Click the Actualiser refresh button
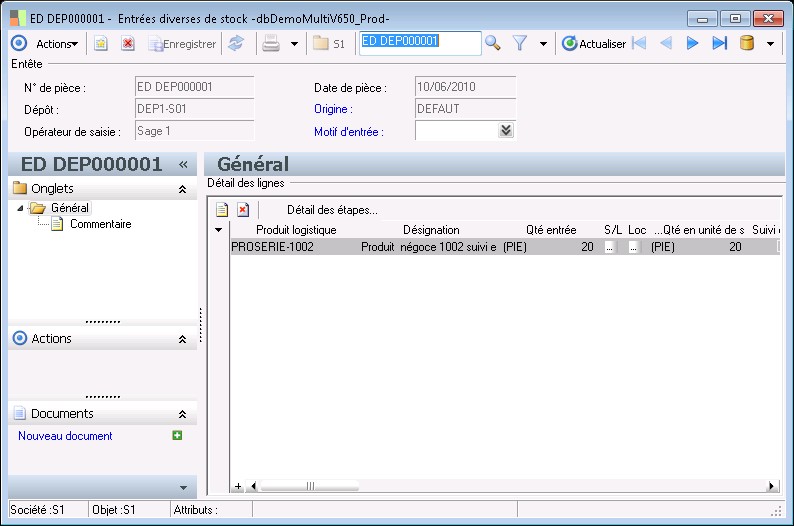The image size is (794, 526). click(x=594, y=44)
